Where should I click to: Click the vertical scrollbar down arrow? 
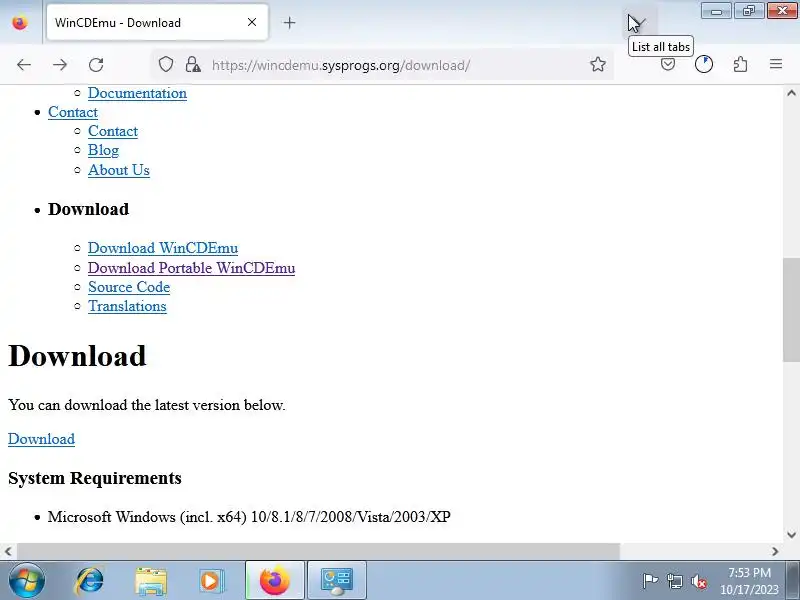(791, 535)
